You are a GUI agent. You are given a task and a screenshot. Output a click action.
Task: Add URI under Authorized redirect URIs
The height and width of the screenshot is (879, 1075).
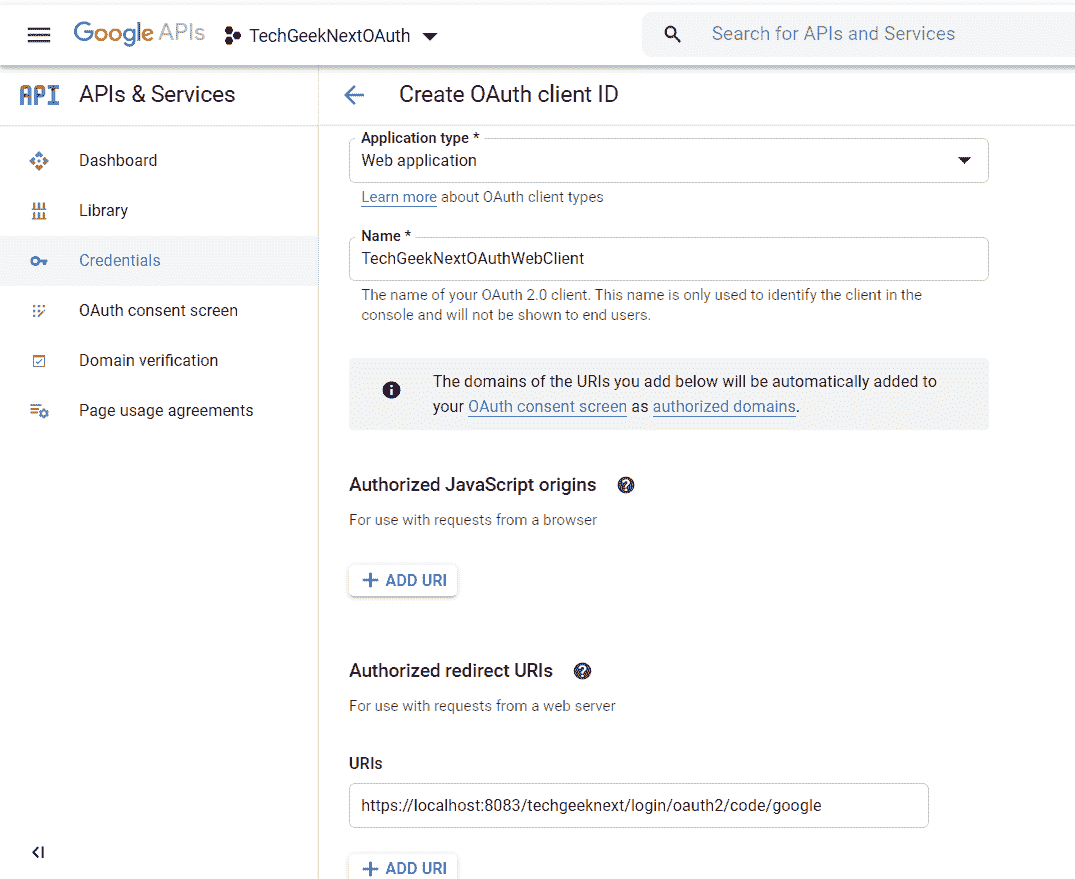click(403, 868)
